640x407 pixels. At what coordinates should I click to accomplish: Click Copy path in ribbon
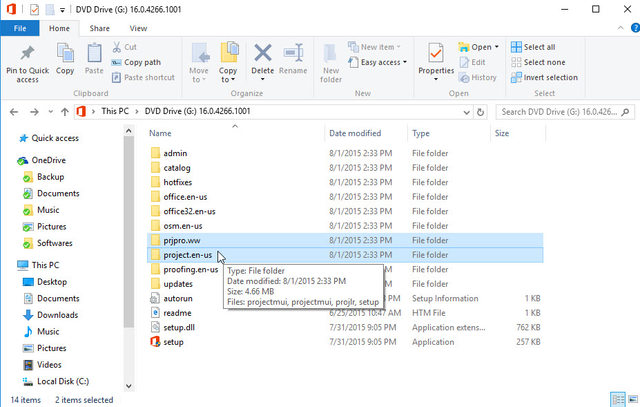pos(136,62)
